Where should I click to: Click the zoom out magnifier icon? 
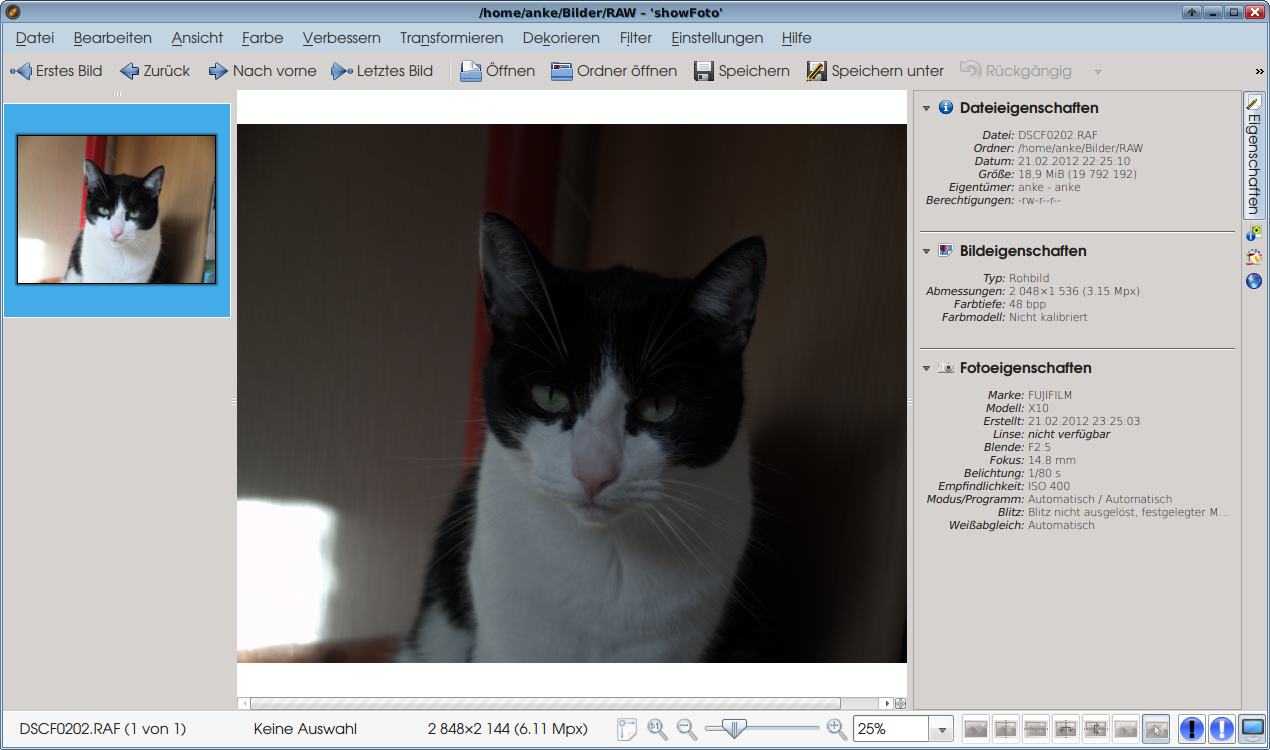(x=687, y=730)
